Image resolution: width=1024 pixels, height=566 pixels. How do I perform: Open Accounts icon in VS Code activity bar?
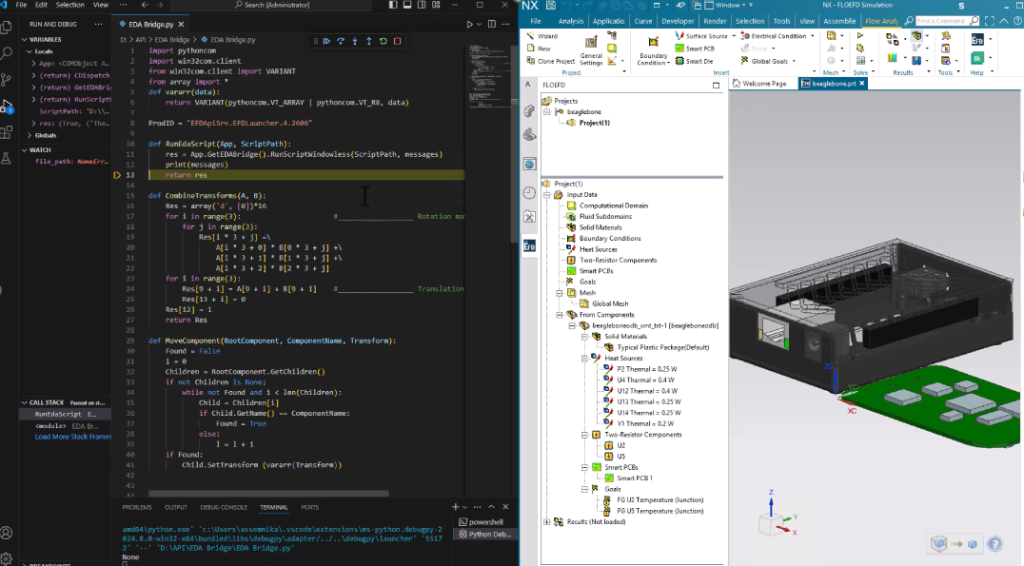[x=7, y=533]
